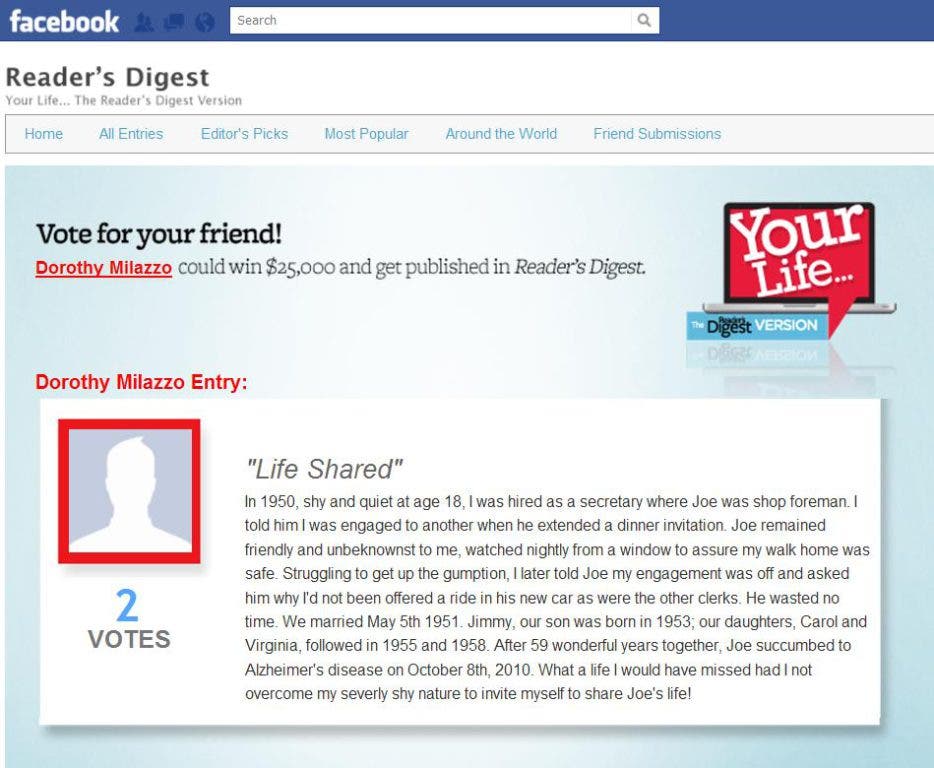Switch to the Most Popular tab
Screen dimensions: 934x768
(366, 134)
